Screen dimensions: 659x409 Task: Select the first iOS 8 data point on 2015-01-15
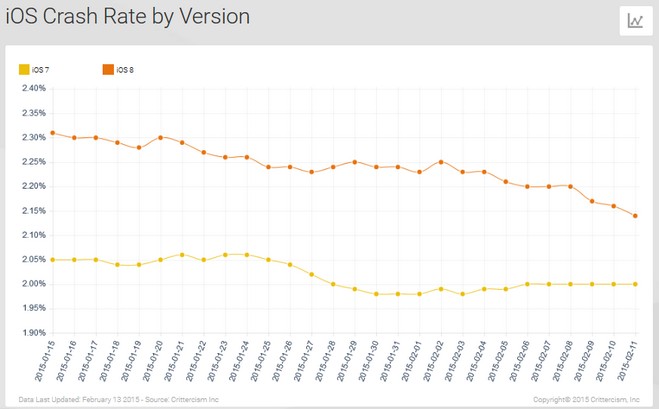tap(51, 132)
